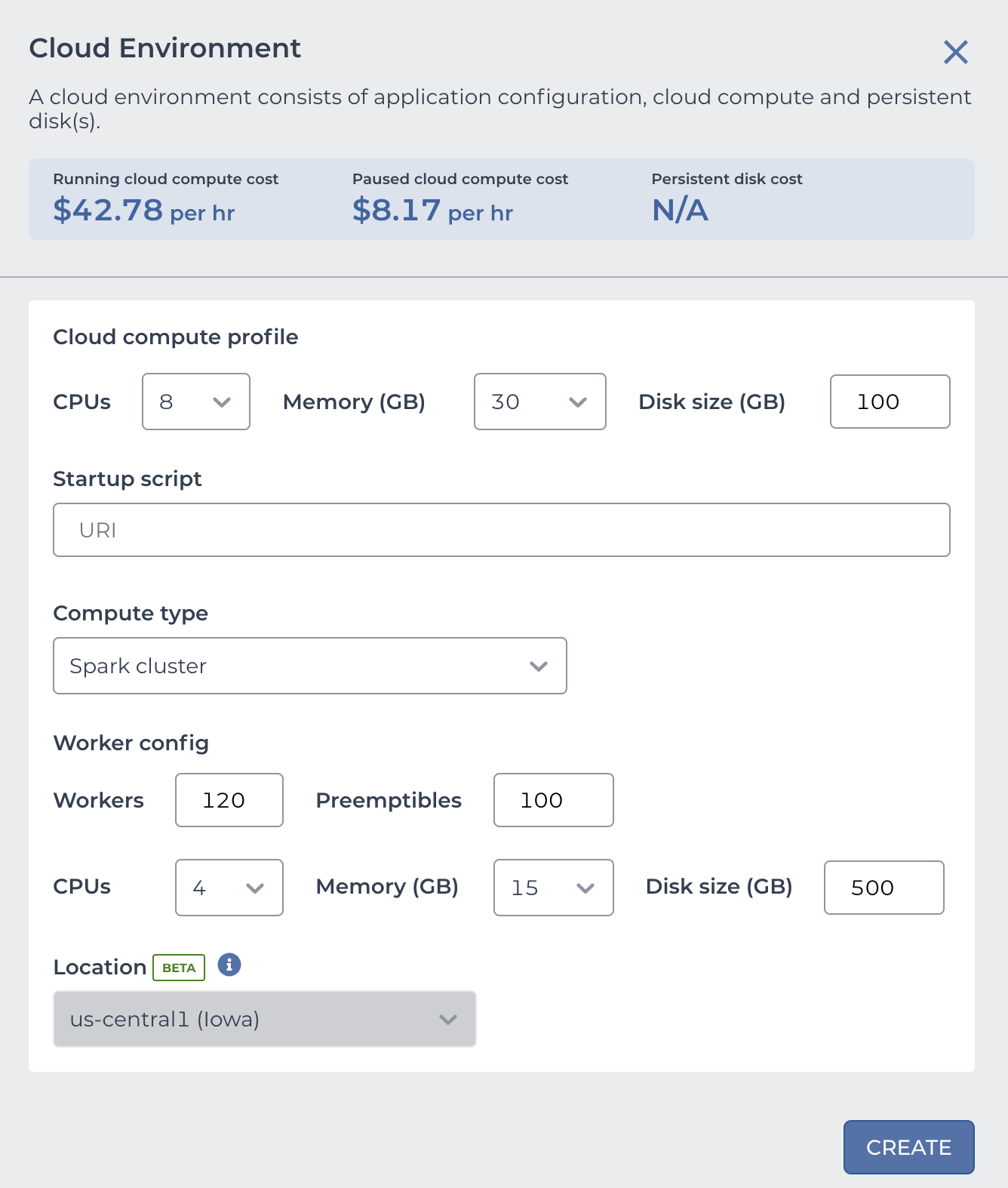The height and width of the screenshot is (1188, 1008).
Task: Open worker Memory (GB) dropdown showing 15
Action: pyautogui.click(x=554, y=888)
